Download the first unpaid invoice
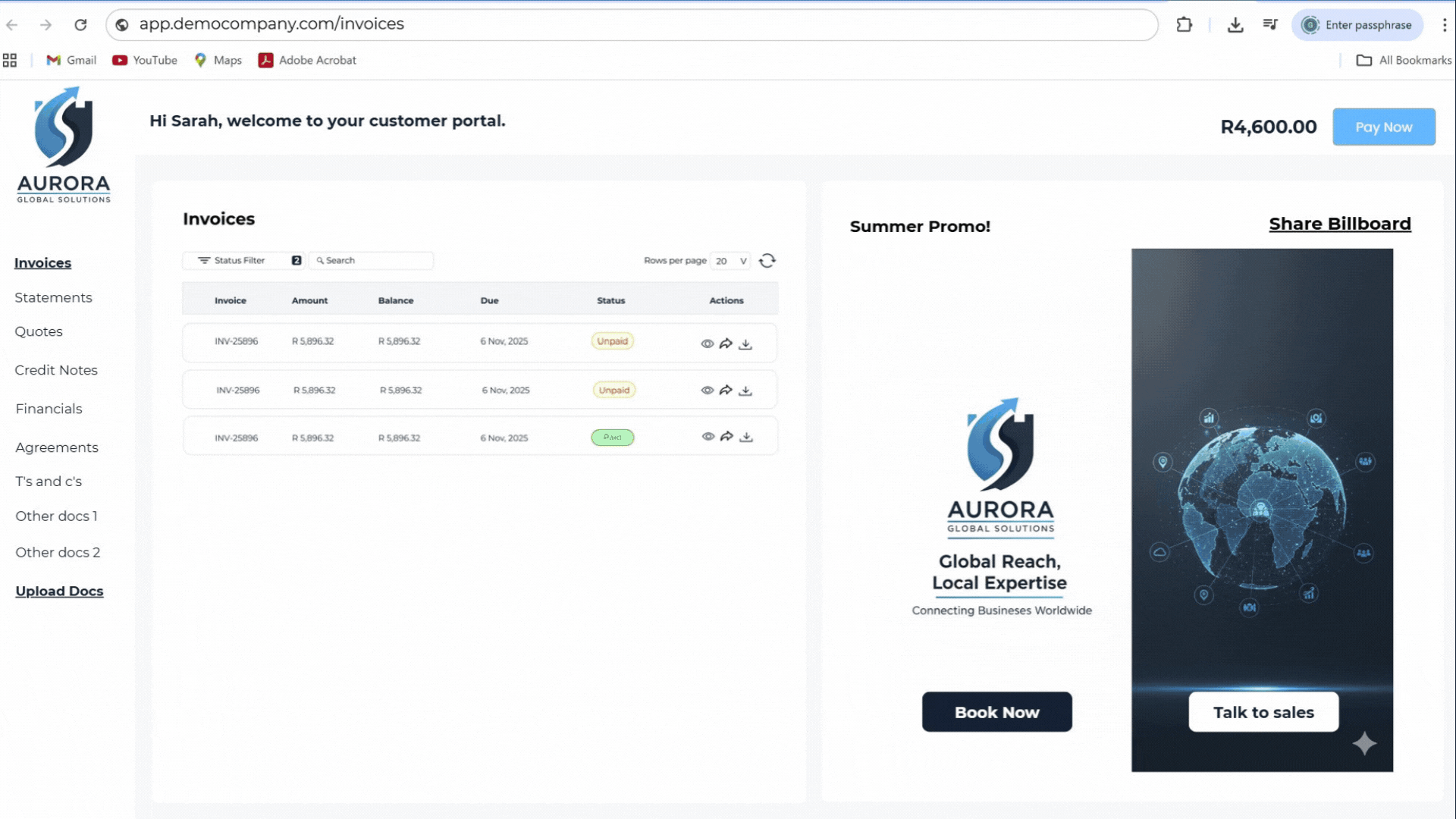 point(745,344)
